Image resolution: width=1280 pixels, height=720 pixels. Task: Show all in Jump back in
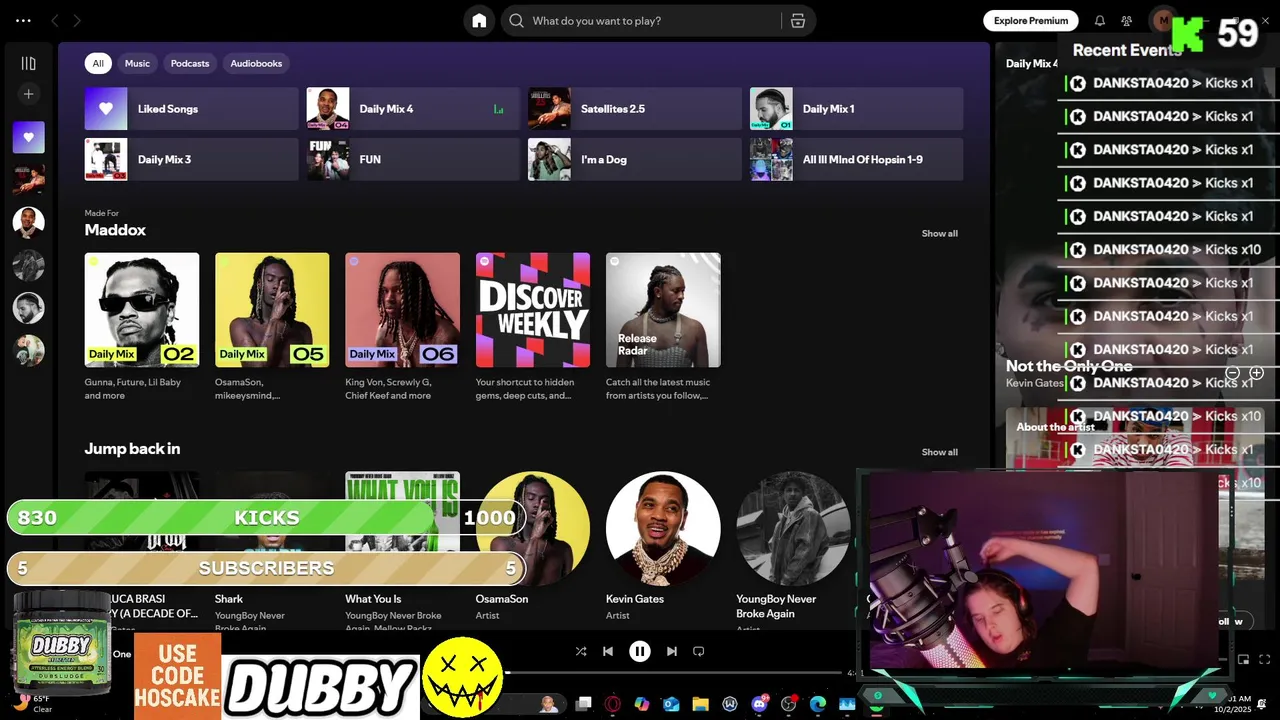pos(939,452)
